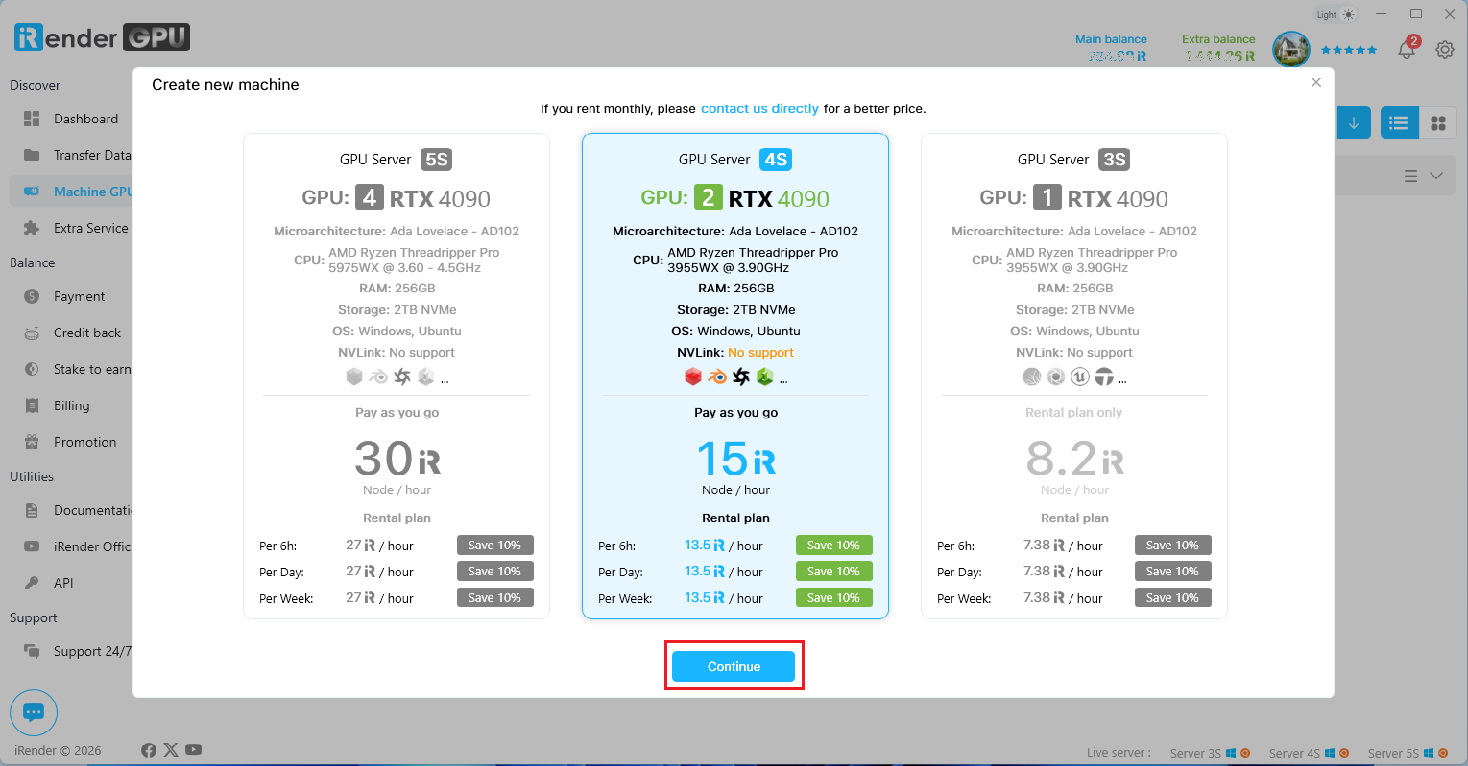Click the user avatar picture
This screenshot has width=1468, height=766.
coord(1291,49)
